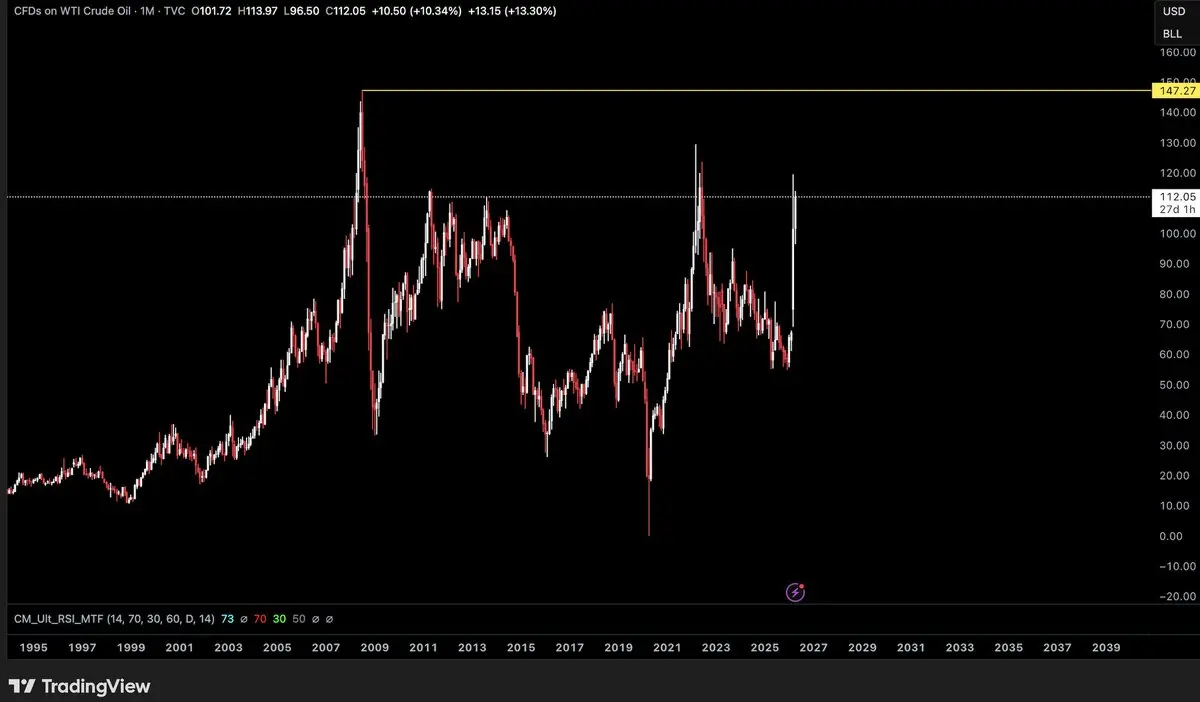Click the purple lightning event icon
The image size is (1200, 702).
[795, 592]
